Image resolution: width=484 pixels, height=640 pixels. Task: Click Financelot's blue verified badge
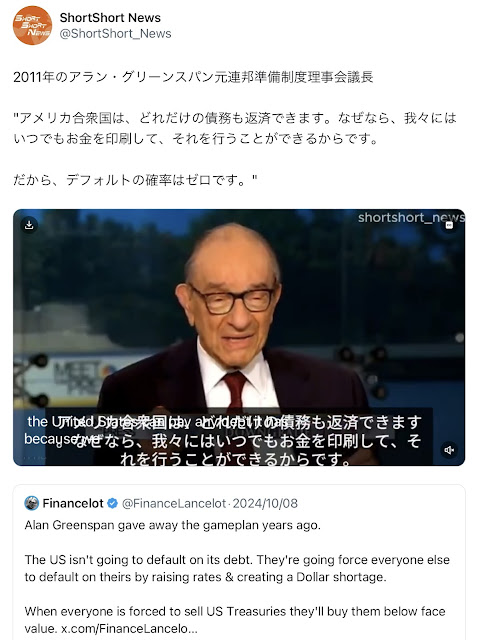pos(112,503)
